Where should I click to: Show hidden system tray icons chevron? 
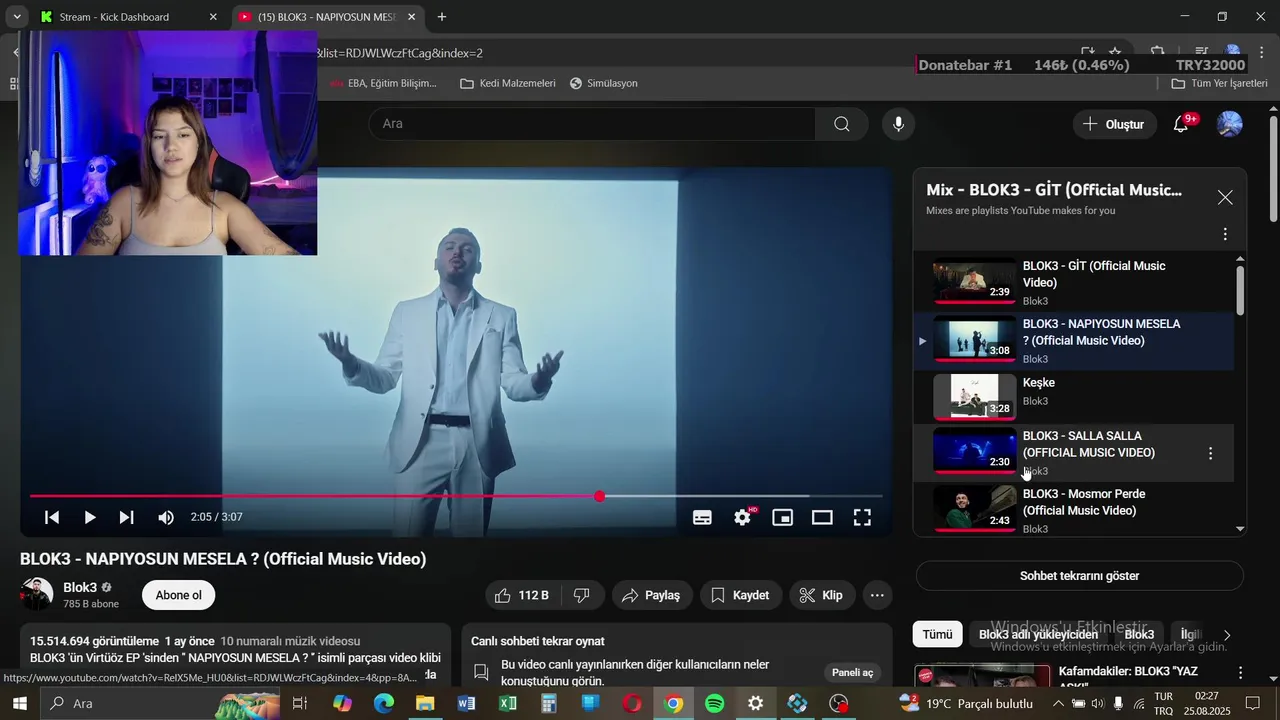[x=1058, y=704]
